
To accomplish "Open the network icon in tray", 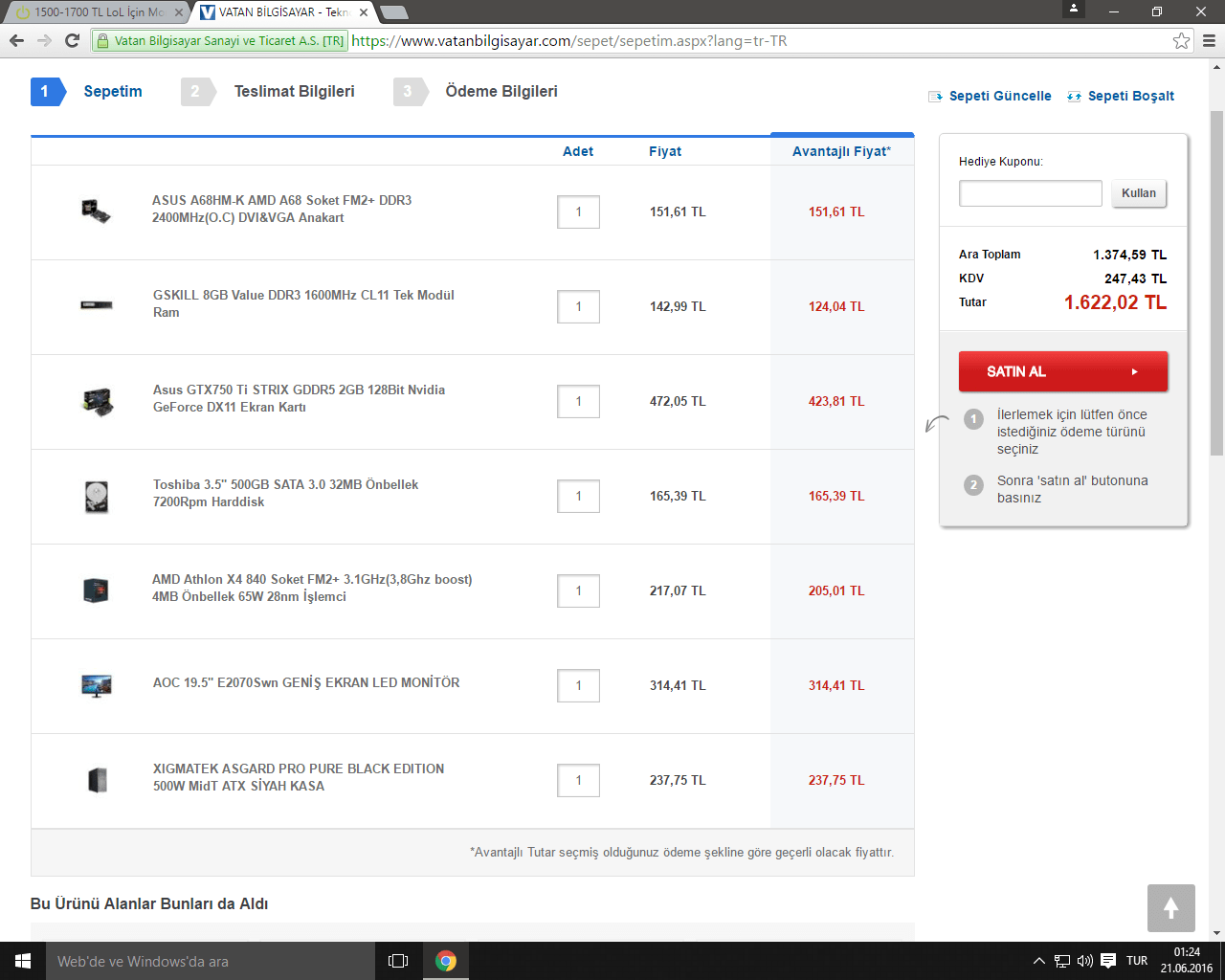I will click(x=1062, y=961).
